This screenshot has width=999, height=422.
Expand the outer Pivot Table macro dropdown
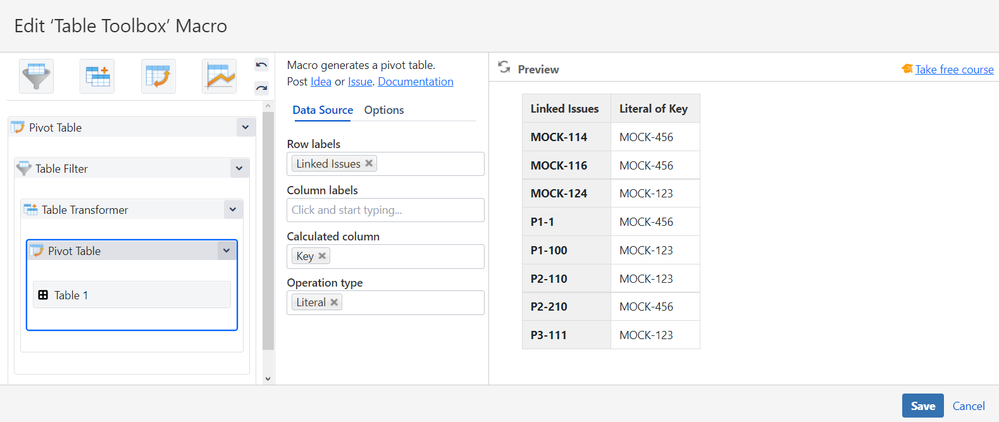(245, 127)
